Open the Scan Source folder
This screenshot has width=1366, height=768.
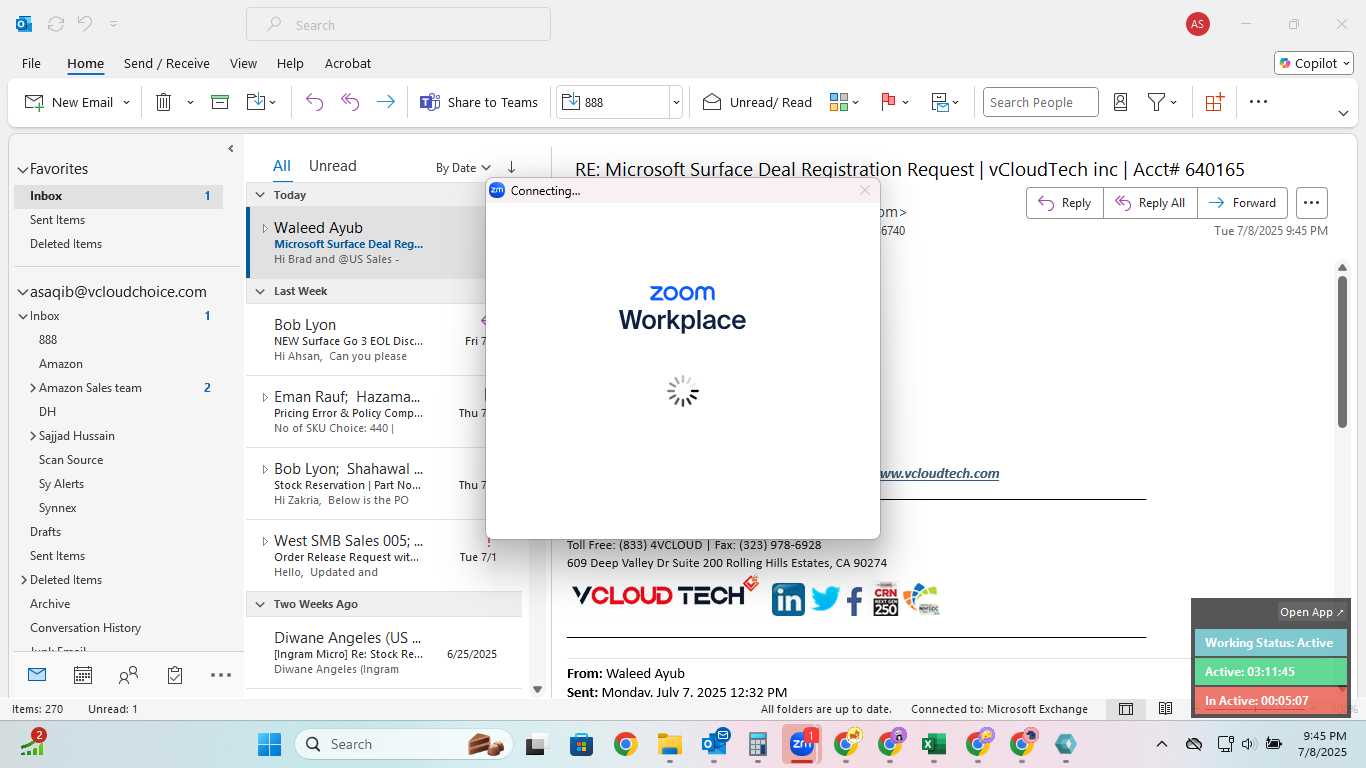(x=71, y=460)
